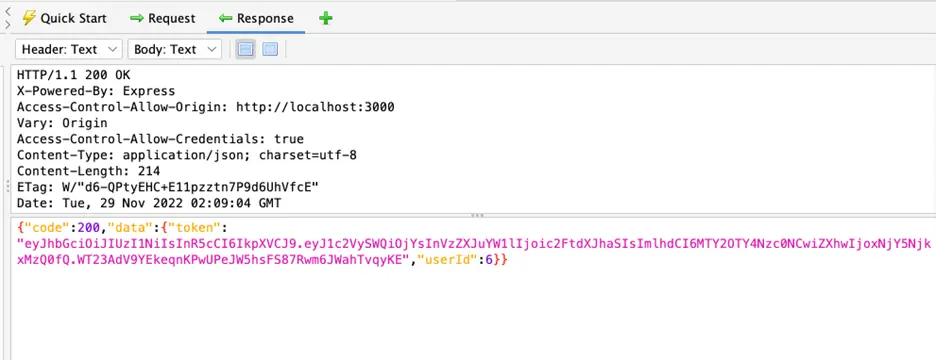Click the Content-Type: application/json line

[x=187, y=155]
